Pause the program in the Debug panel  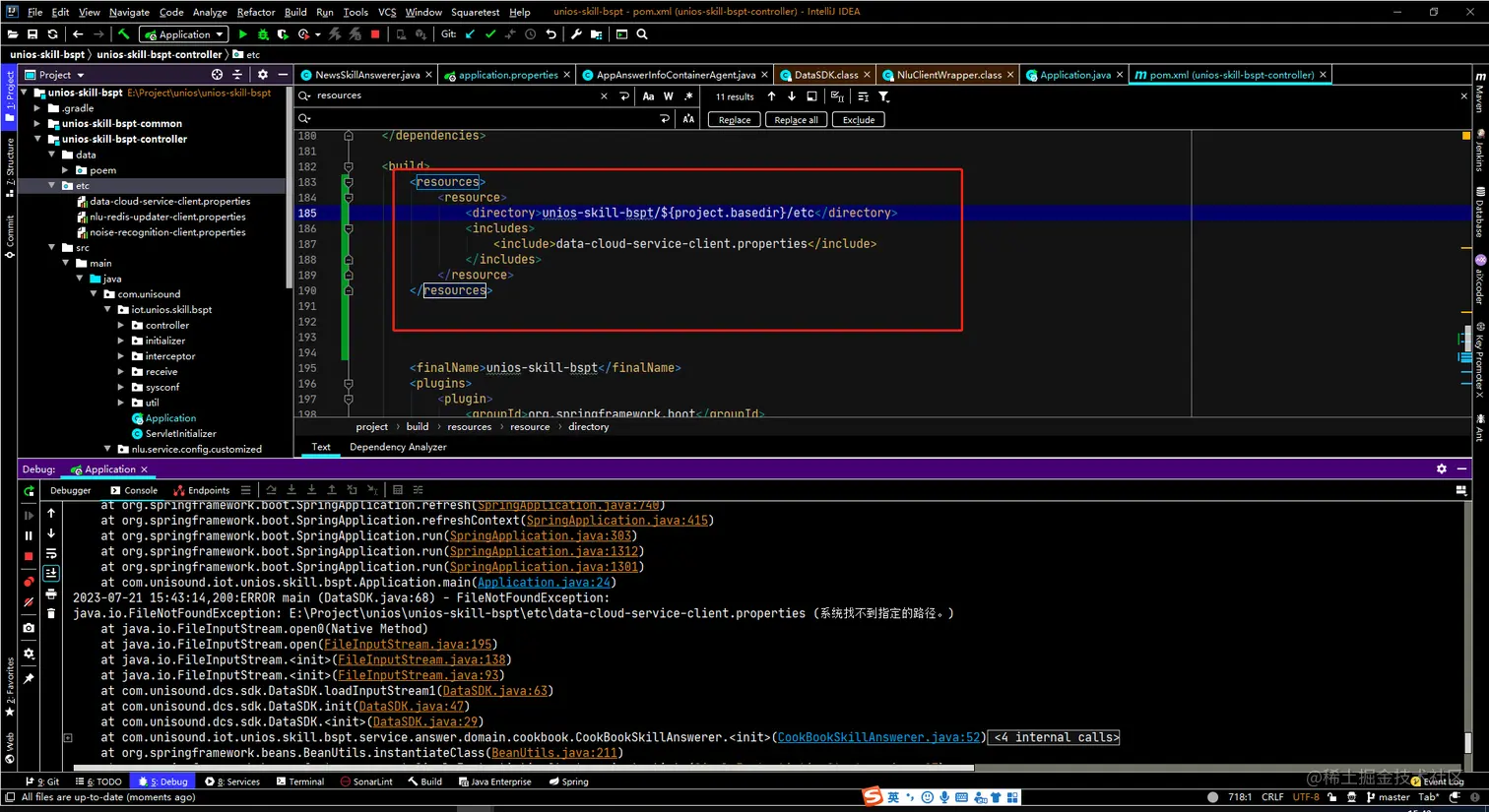pos(29,535)
